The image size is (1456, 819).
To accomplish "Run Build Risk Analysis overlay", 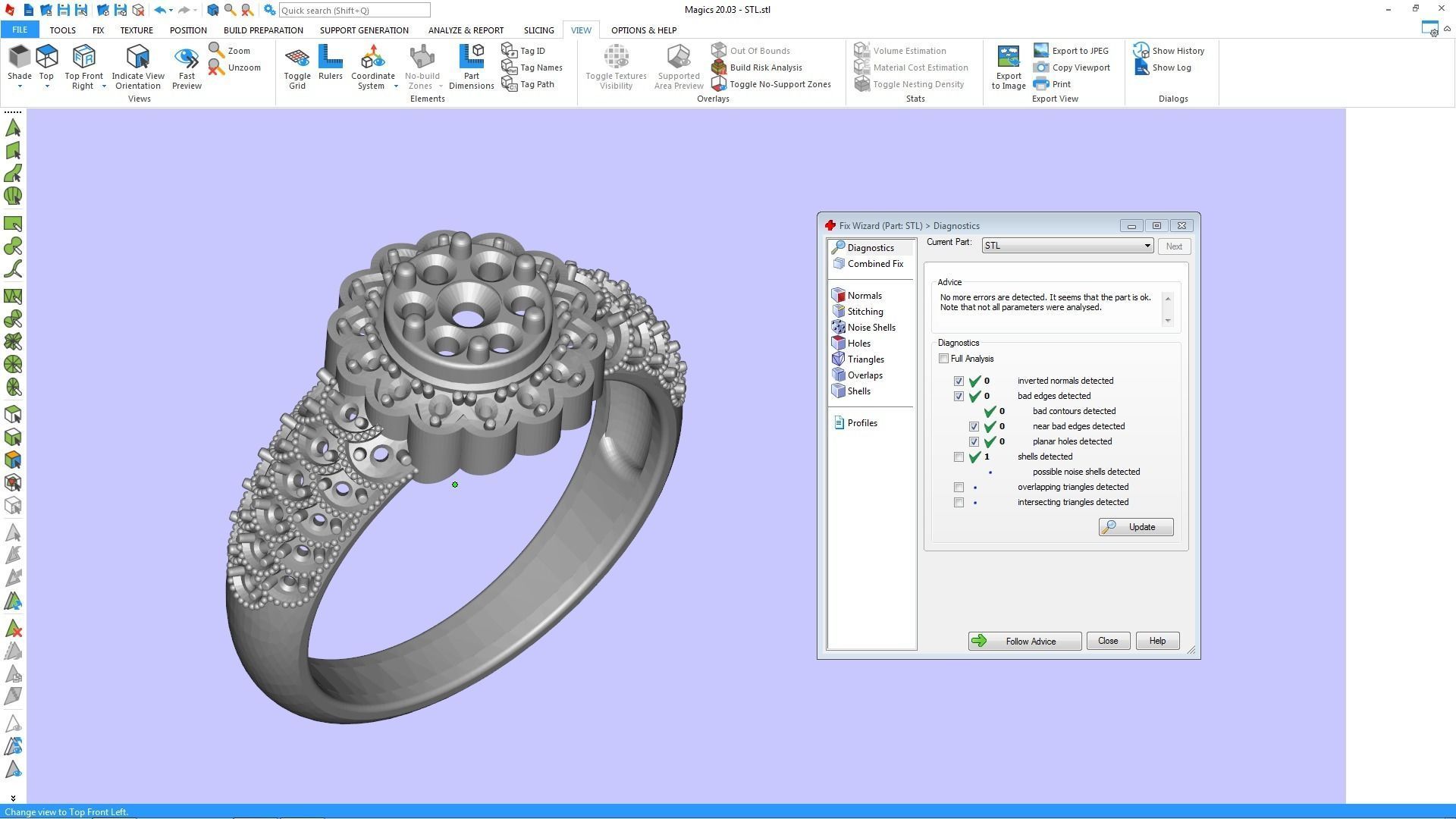I will click(757, 67).
